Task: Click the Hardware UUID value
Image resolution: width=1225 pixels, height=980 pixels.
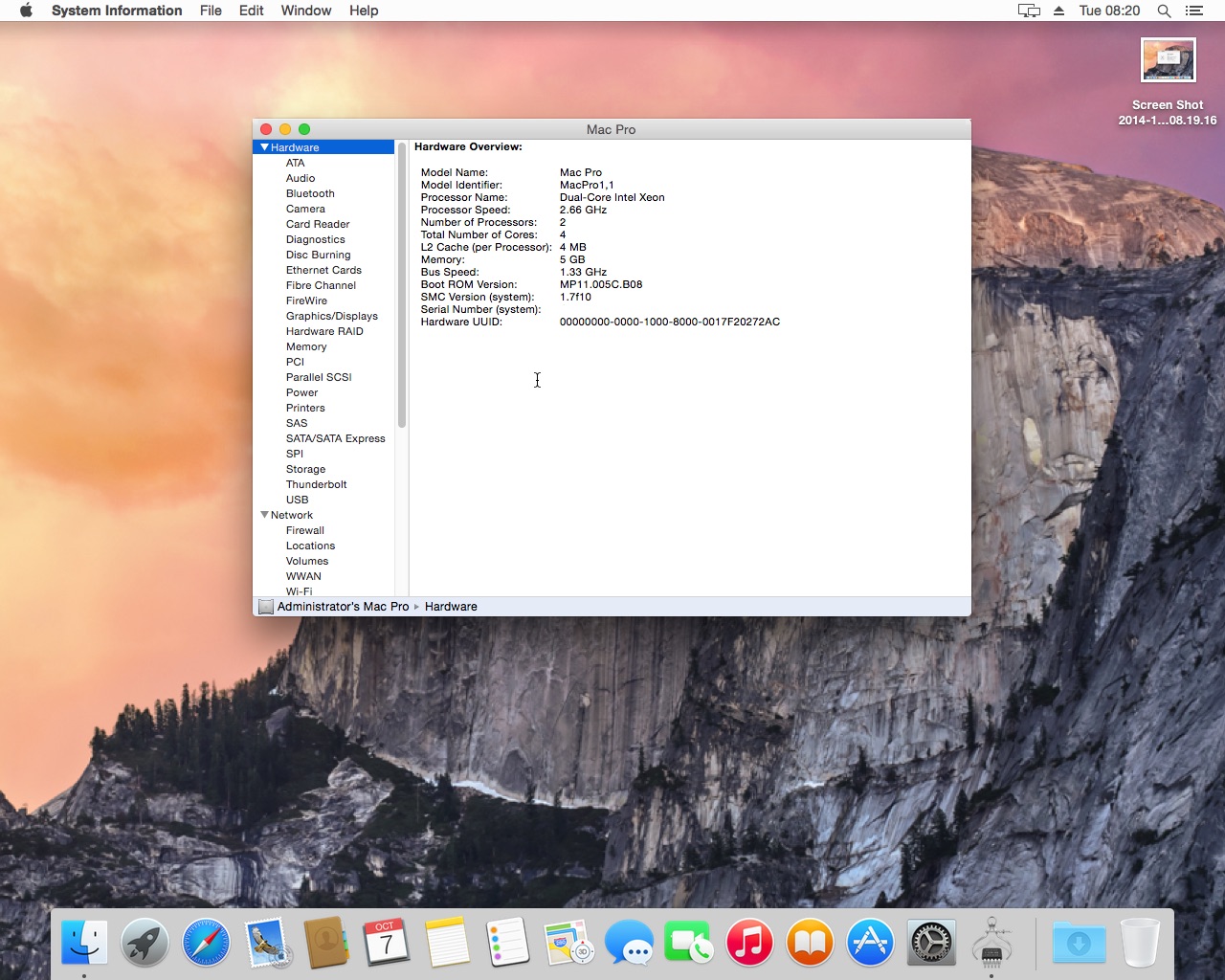Action: (x=670, y=322)
